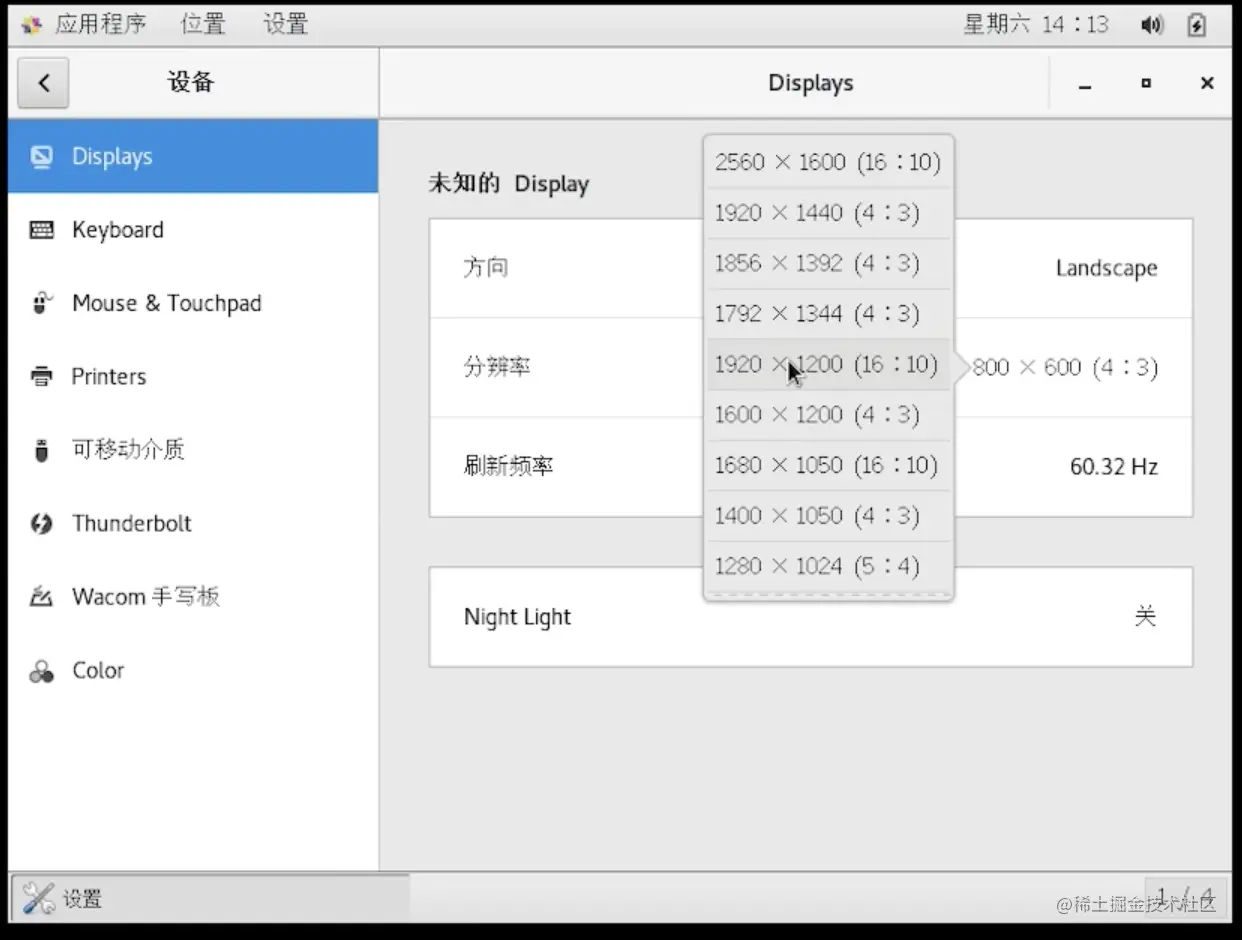1242x940 pixels.
Task: Open Color settings panel
Action: [x=193, y=671]
